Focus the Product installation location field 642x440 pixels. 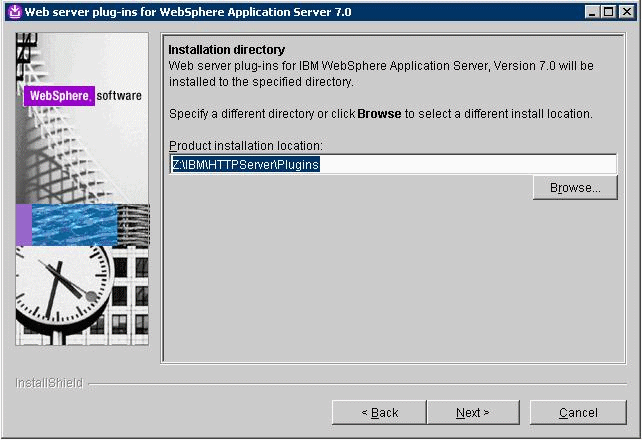393,164
